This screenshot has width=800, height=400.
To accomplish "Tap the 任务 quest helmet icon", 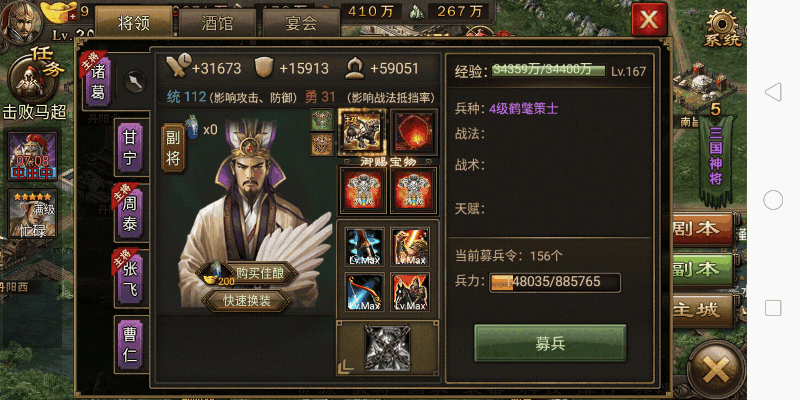I will [33, 77].
